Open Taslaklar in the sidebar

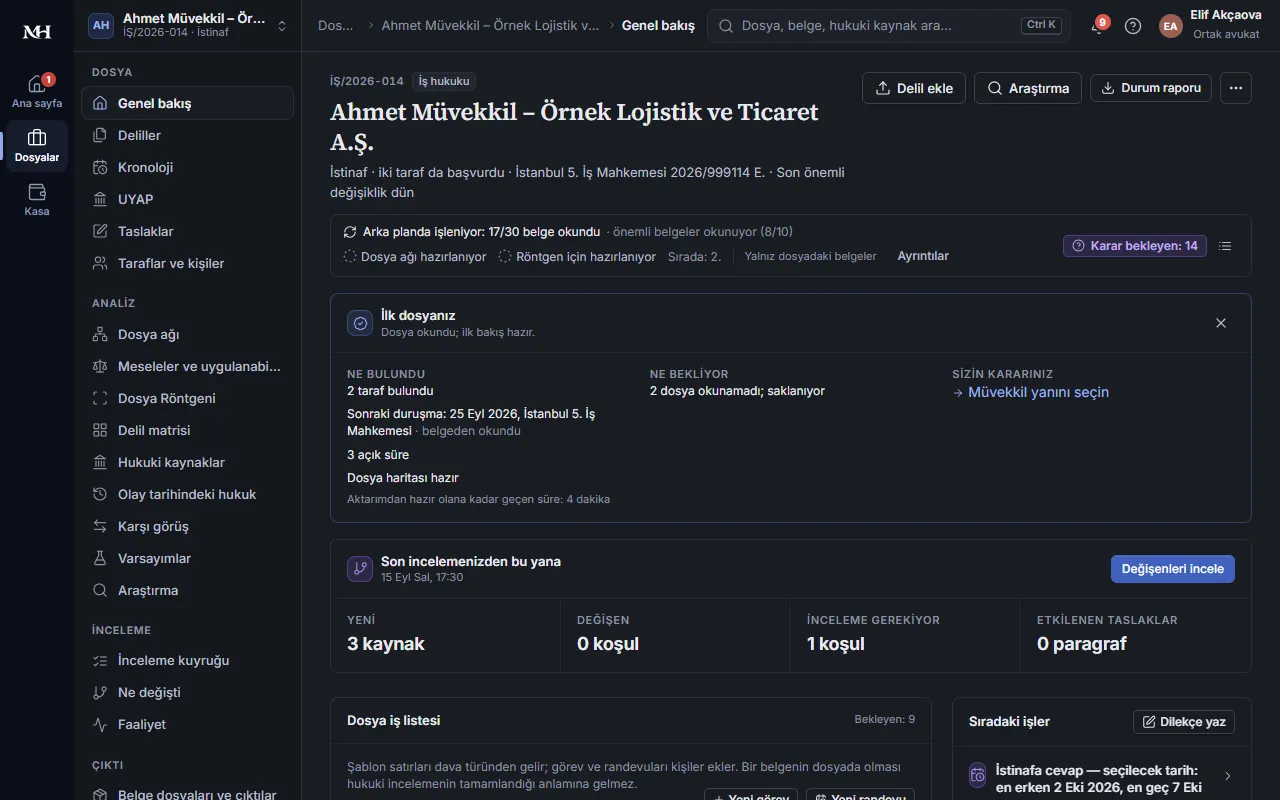click(x=187, y=231)
